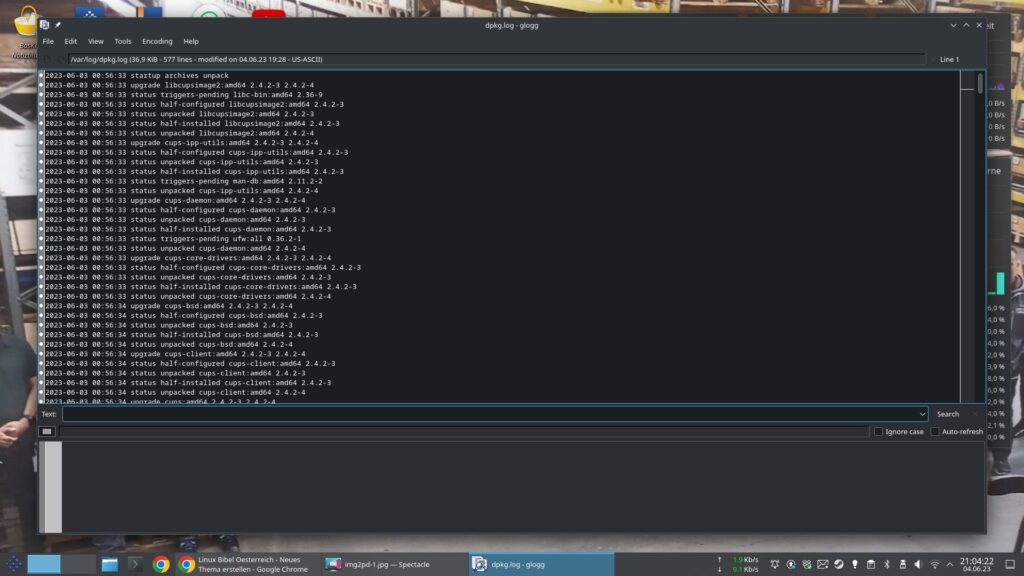Open the file manager from the taskbar

coord(110,564)
